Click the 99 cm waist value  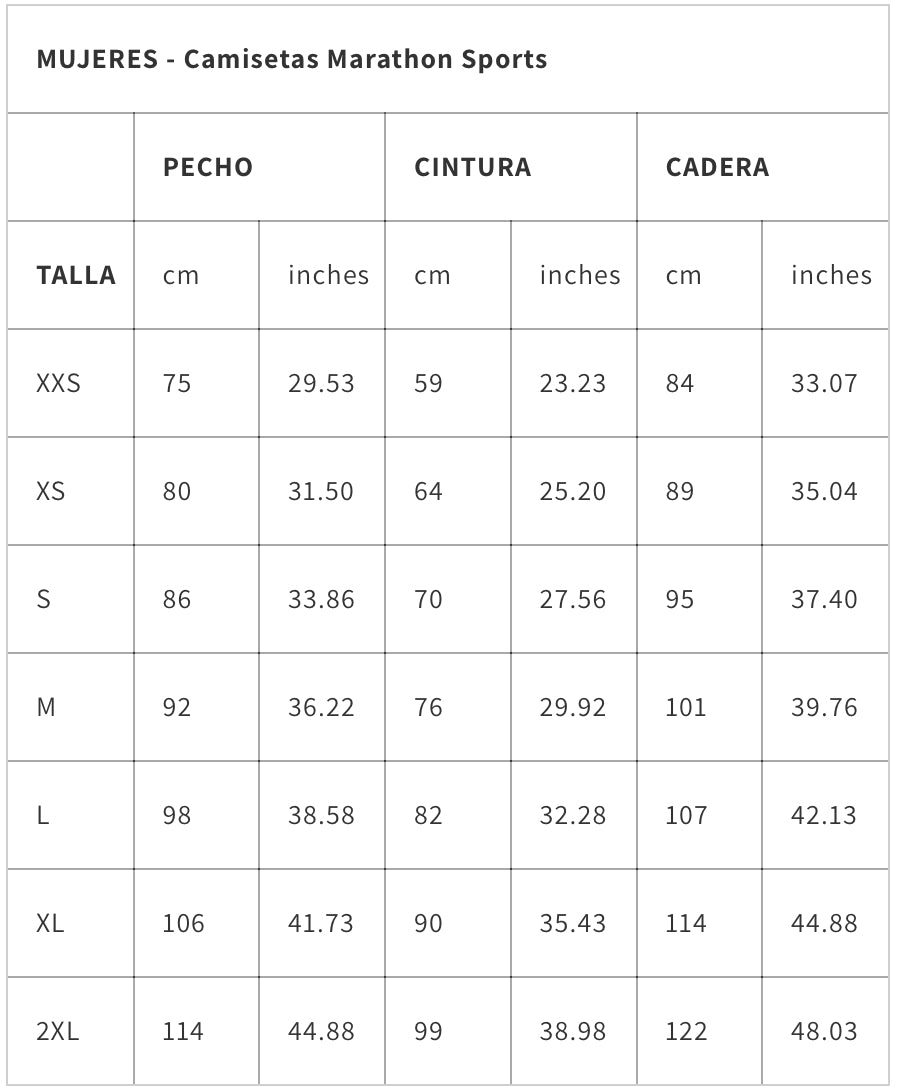click(x=428, y=1031)
